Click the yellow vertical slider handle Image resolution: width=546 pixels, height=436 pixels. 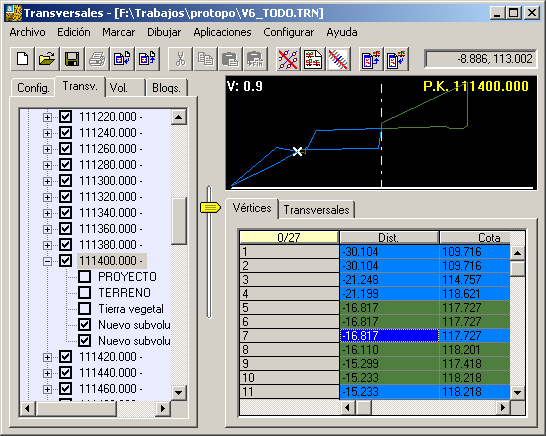pos(210,208)
